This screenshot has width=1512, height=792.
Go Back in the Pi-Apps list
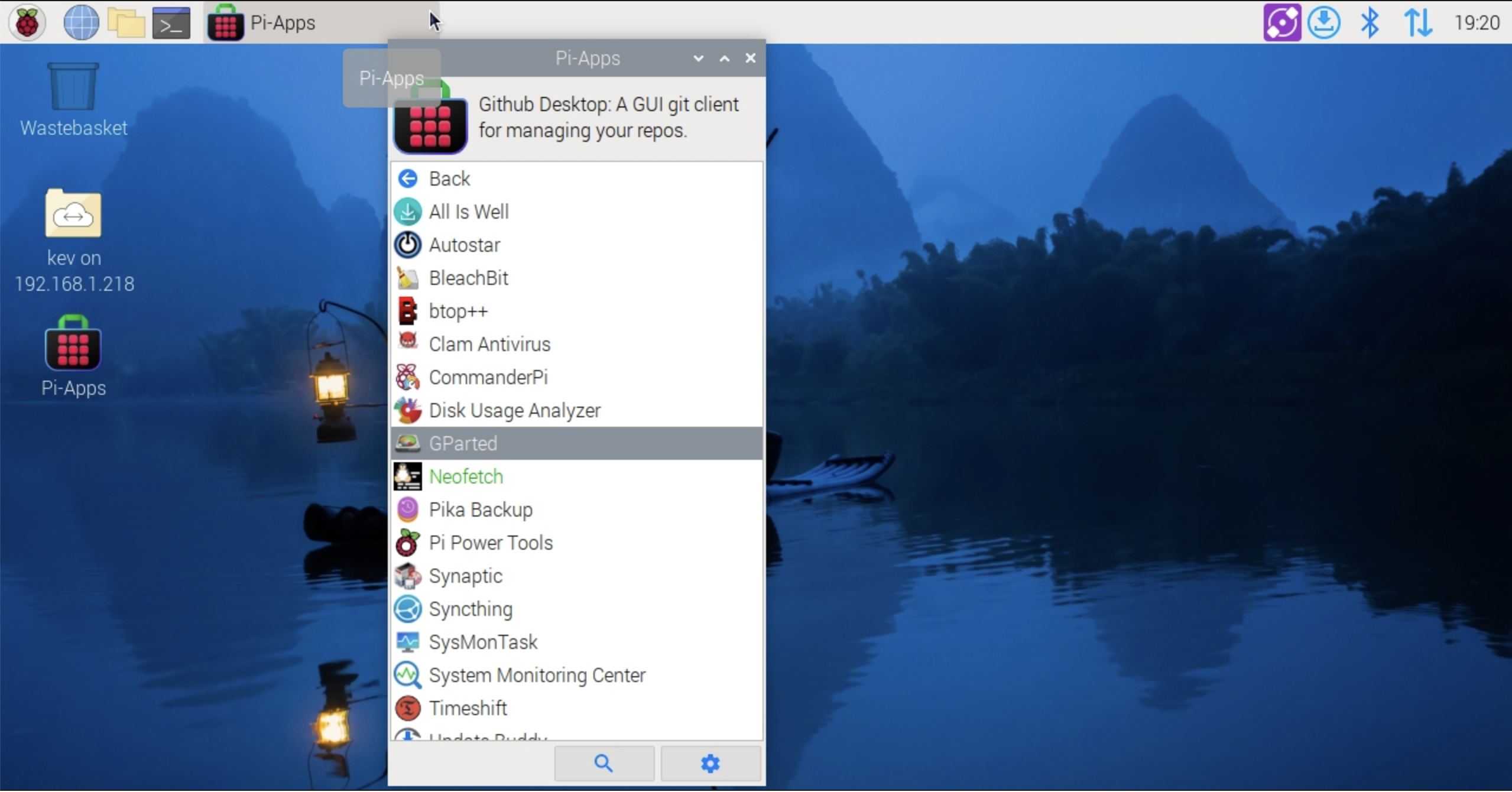(576, 178)
